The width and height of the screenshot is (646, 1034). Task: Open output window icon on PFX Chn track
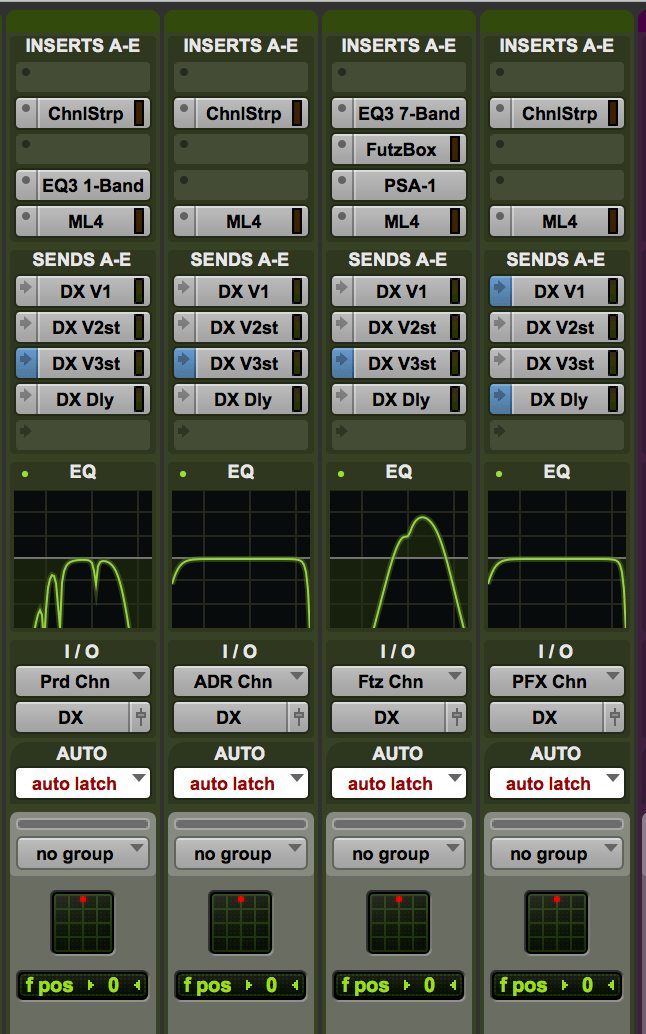(614, 717)
